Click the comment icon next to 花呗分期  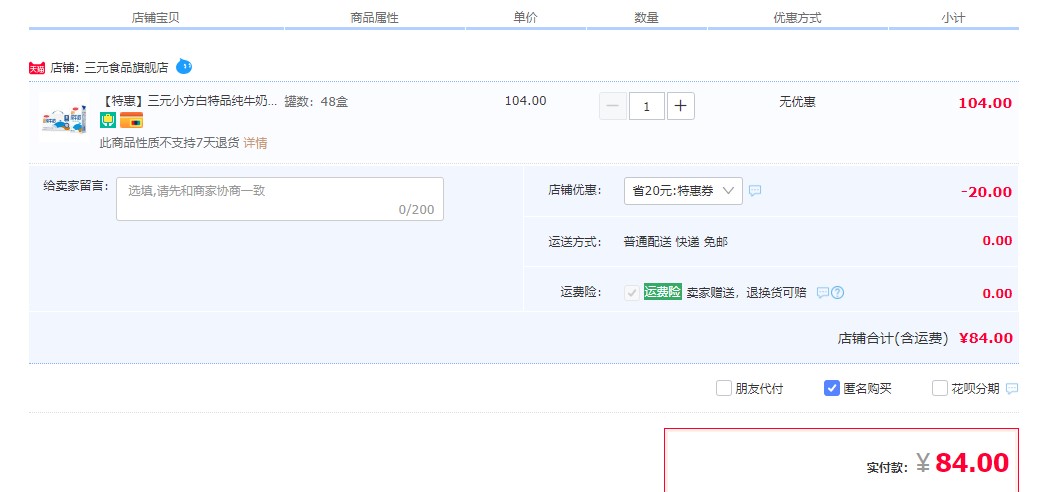click(1012, 389)
